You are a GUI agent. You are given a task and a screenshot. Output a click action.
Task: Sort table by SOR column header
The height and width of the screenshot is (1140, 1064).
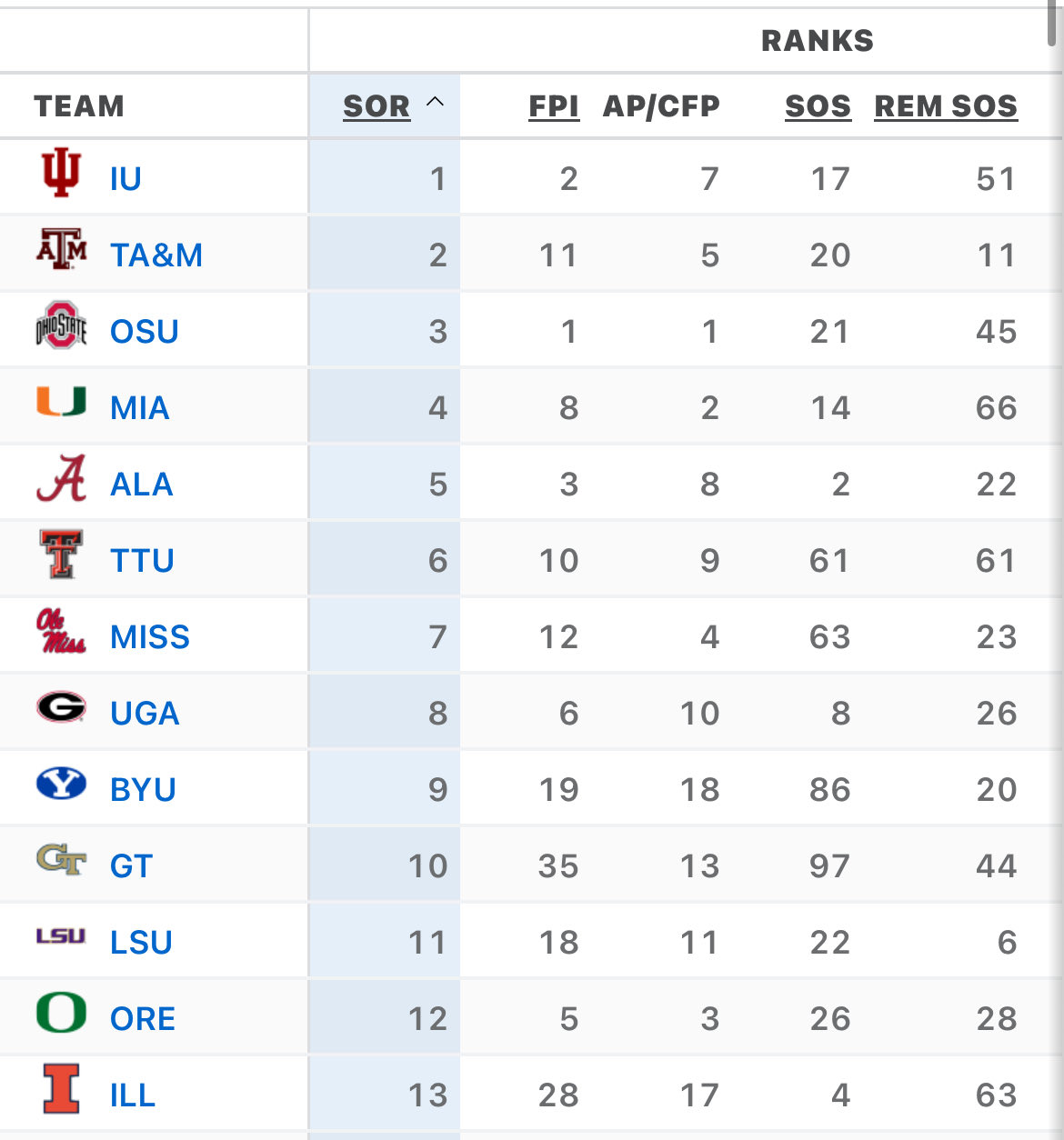(376, 106)
